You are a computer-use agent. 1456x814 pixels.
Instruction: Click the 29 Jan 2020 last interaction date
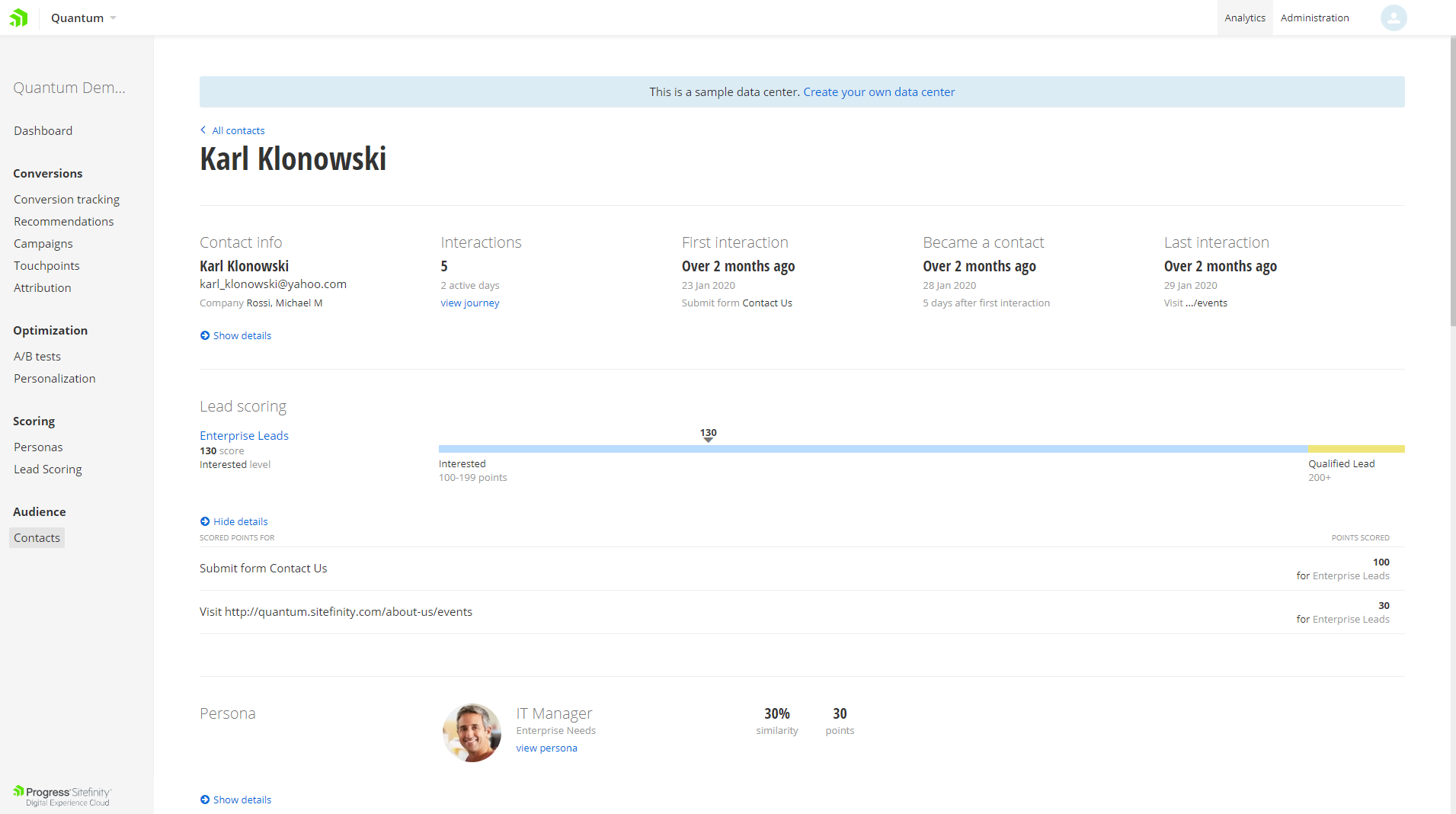coord(1190,286)
